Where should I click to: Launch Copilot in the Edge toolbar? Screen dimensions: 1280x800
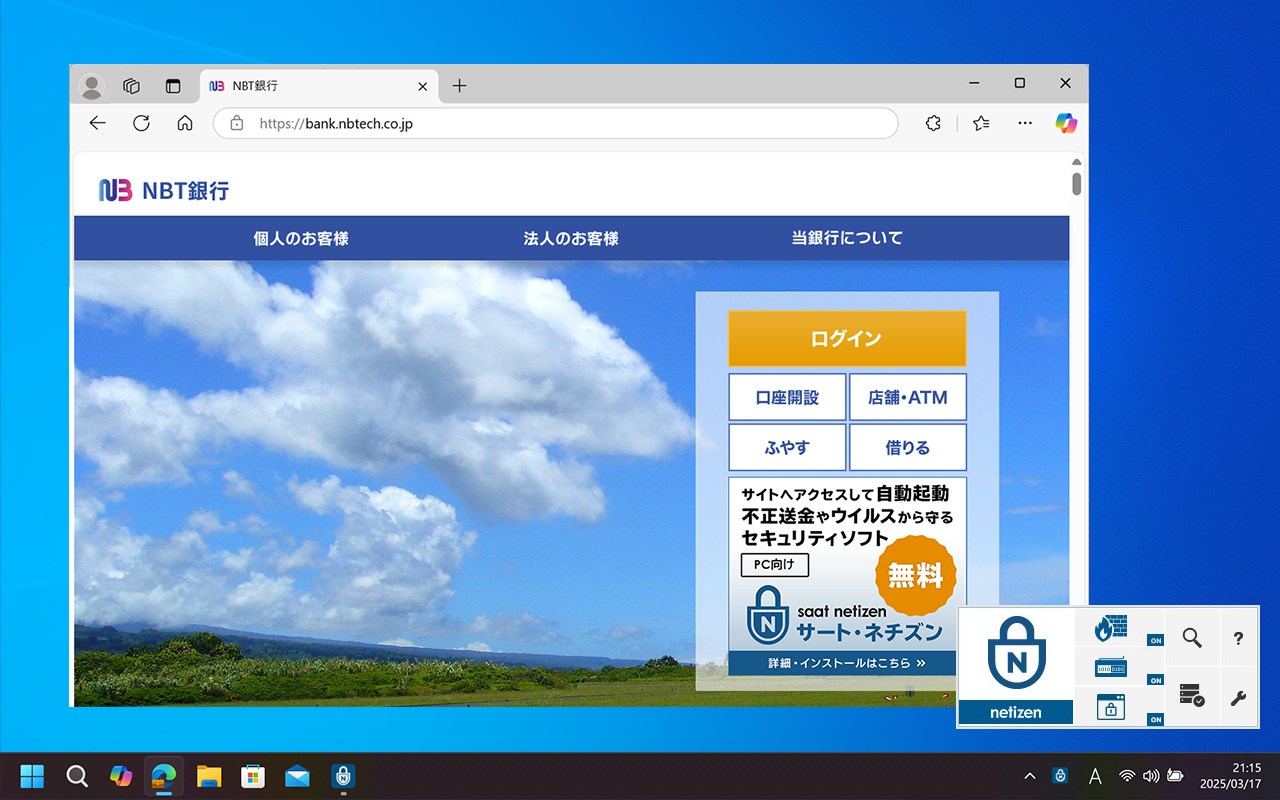coord(1066,123)
